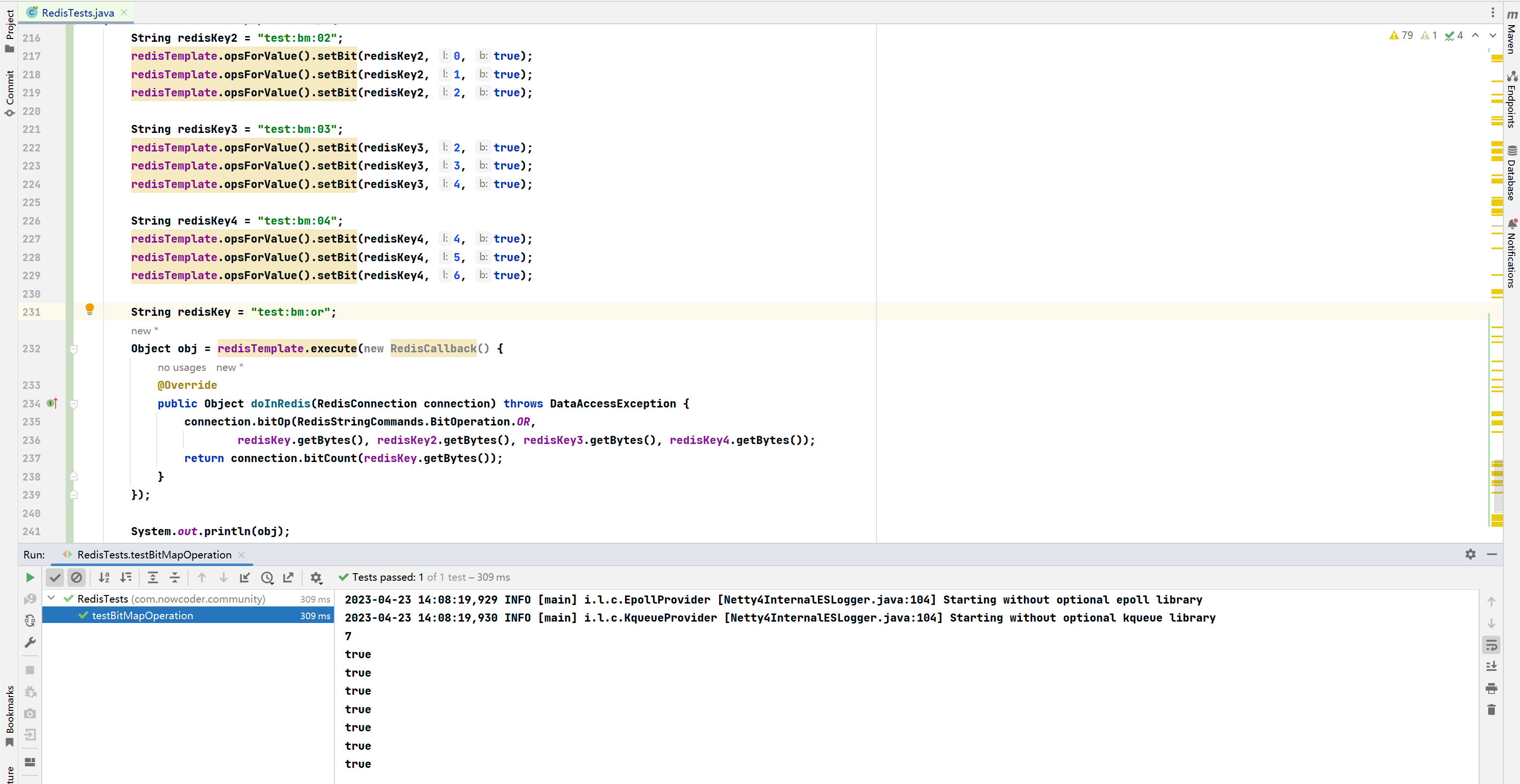Open the Endpoints tool window
Image resolution: width=1520 pixels, height=784 pixels.
[x=1512, y=99]
